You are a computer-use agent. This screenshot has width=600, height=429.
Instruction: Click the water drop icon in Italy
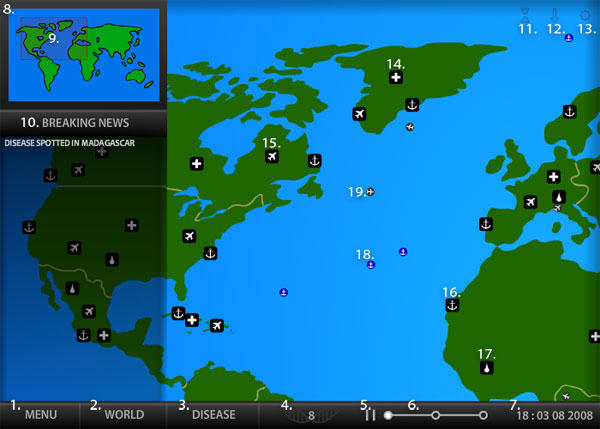tap(558, 197)
